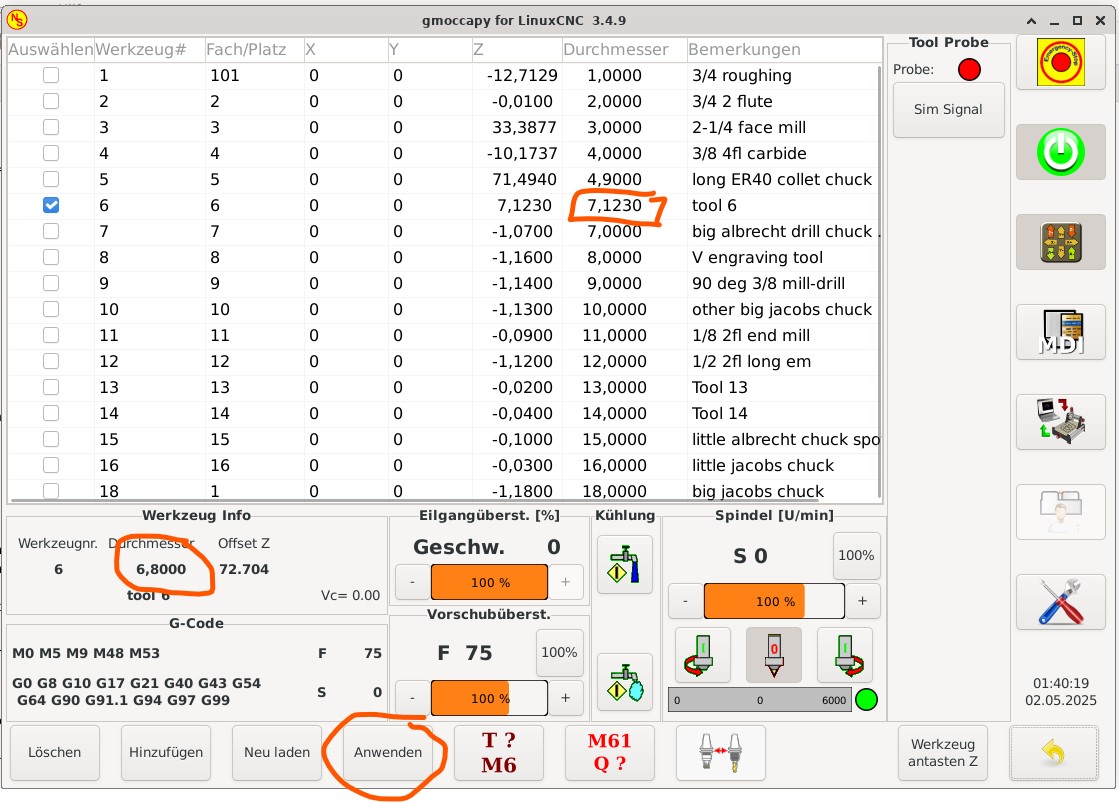Click the Hinzufügen button
The width and height of the screenshot is (1119, 803).
click(x=166, y=753)
